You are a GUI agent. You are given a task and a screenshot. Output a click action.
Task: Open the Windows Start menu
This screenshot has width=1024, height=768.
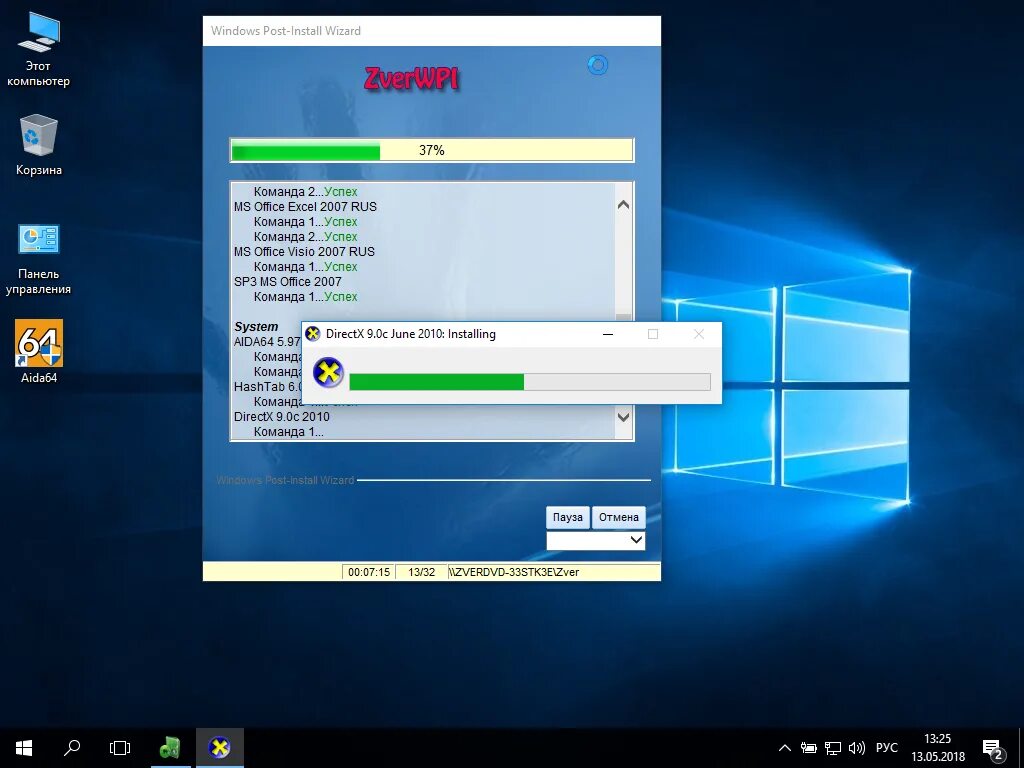coord(24,748)
